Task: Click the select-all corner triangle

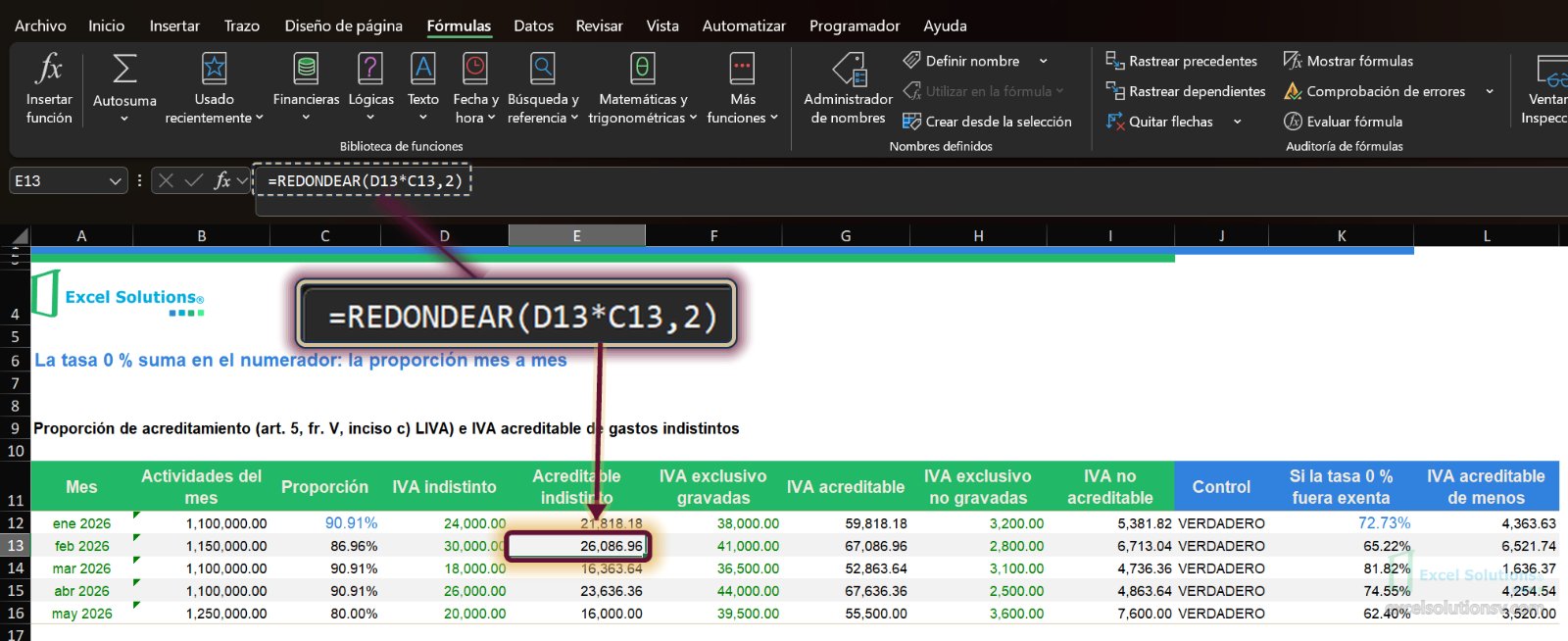Action: pyautogui.click(x=20, y=235)
